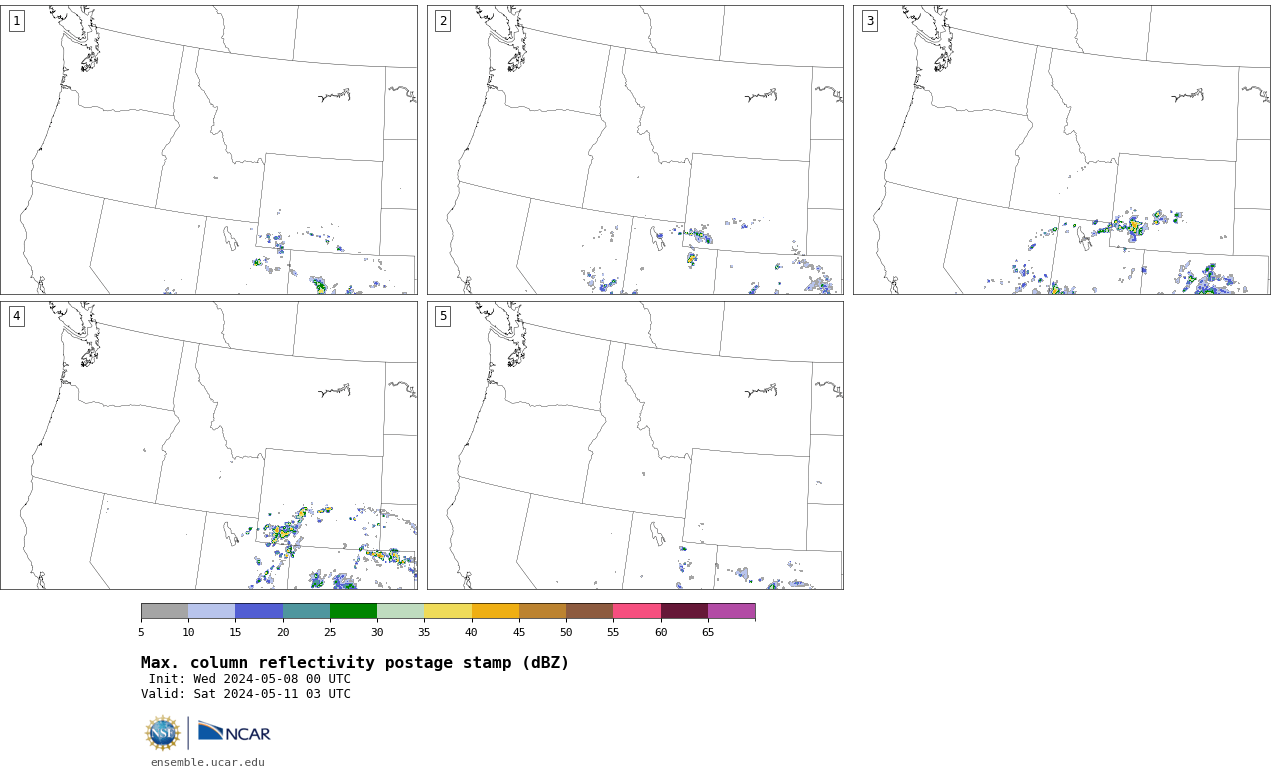This screenshot has width=1280, height=773.
Task: Click the colorbar tick label 15
Action: (x=235, y=632)
